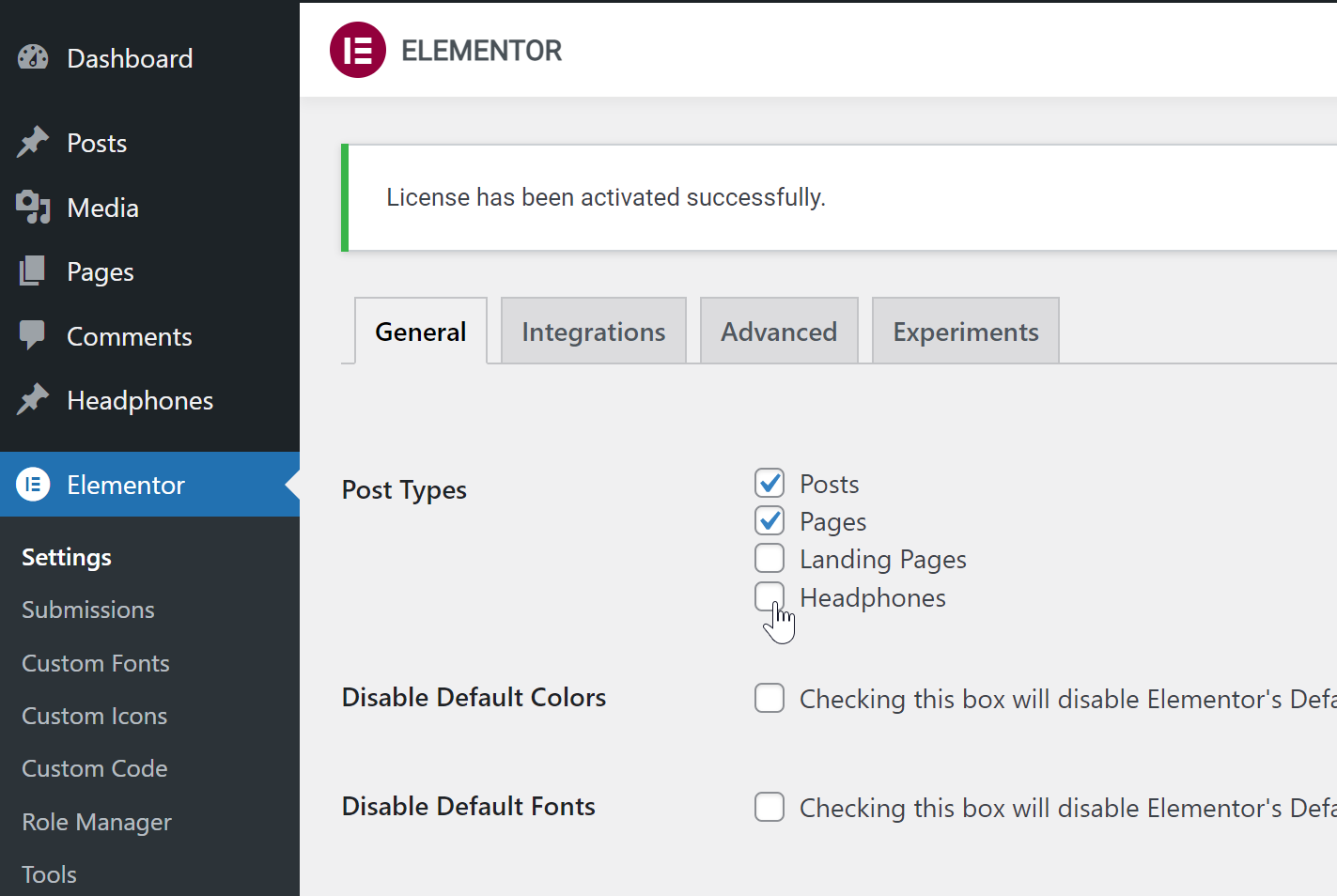Screen dimensions: 1337x896
Task: Check the Disable Default Fonts box
Action: coord(770,807)
